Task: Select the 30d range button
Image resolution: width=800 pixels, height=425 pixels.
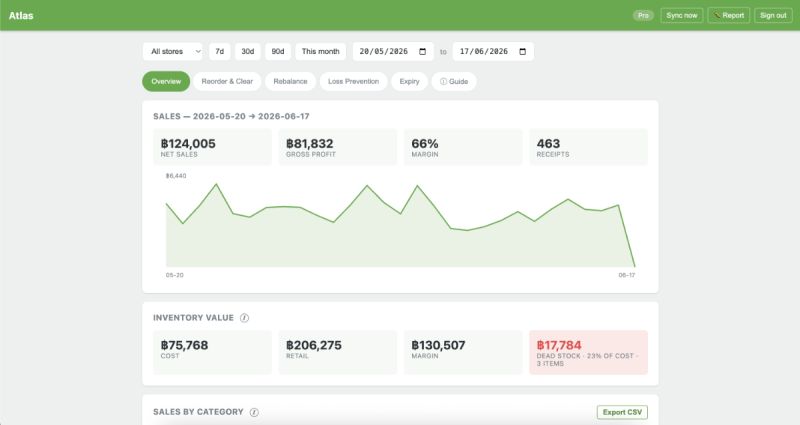Action: [x=248, y=52]
